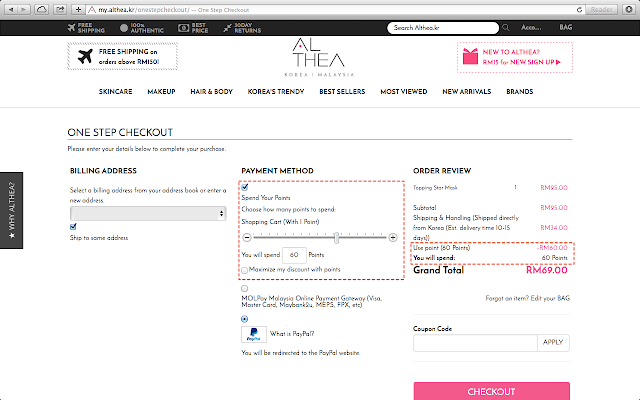Open KOREA'S TRENDY menu
640x400 pixels.
276,92
